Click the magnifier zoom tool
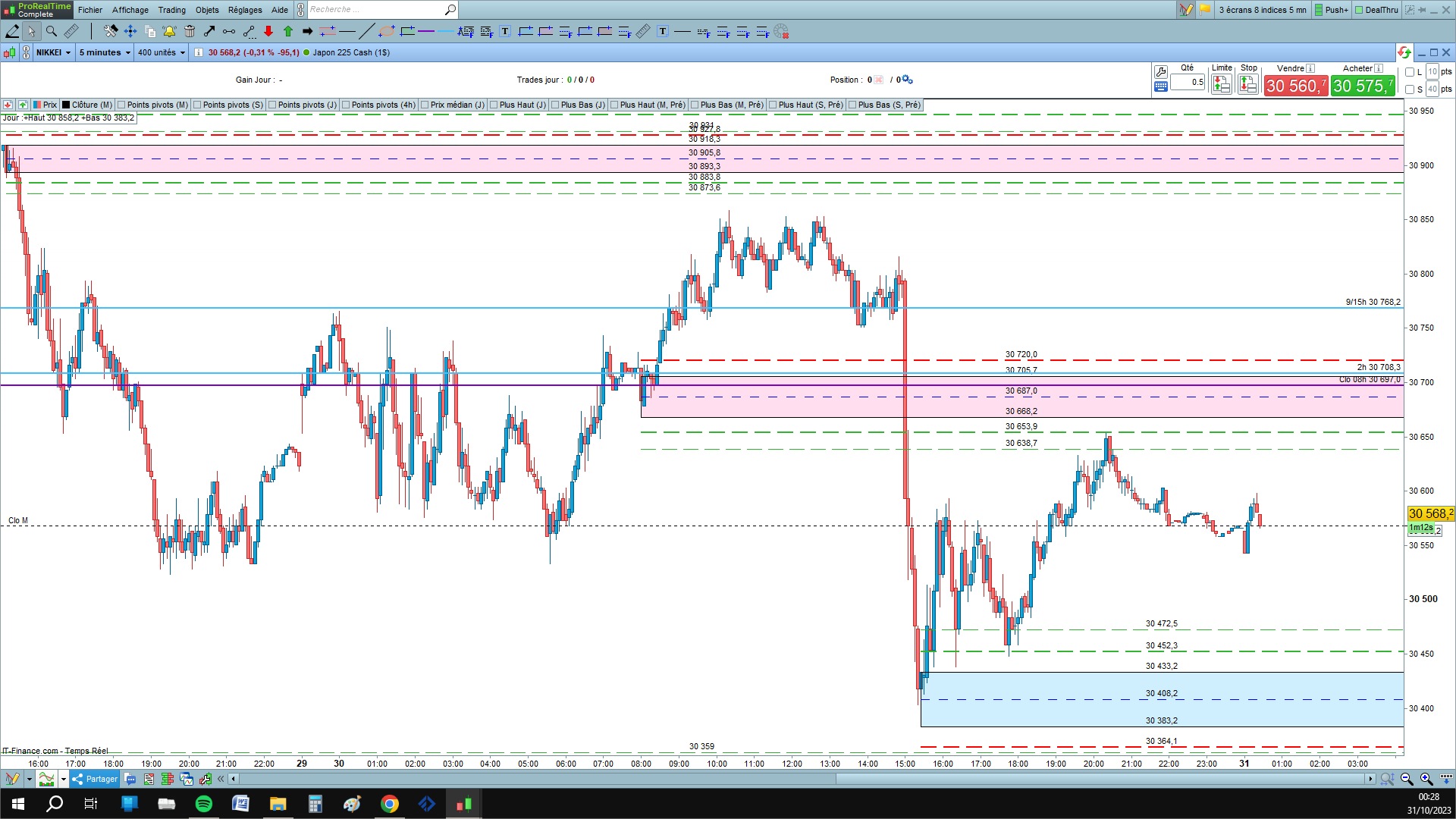The image size is (1456, 819). [x=52, y=31]
